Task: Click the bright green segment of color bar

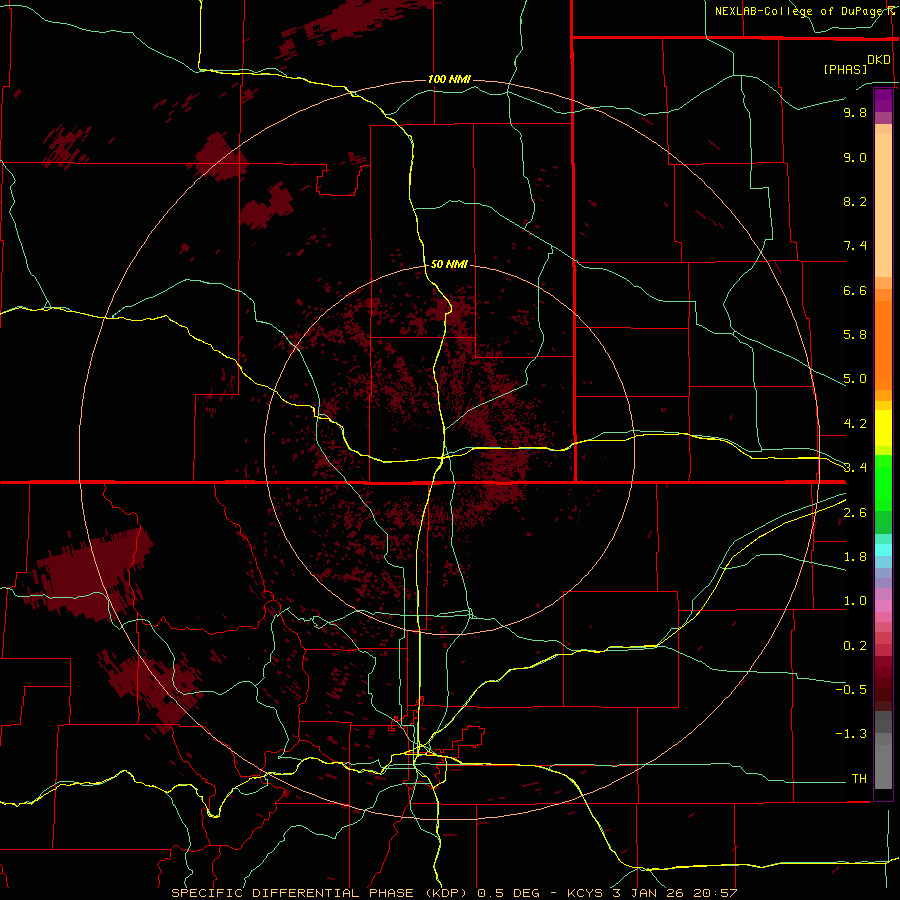Action: tap(883, 482)
